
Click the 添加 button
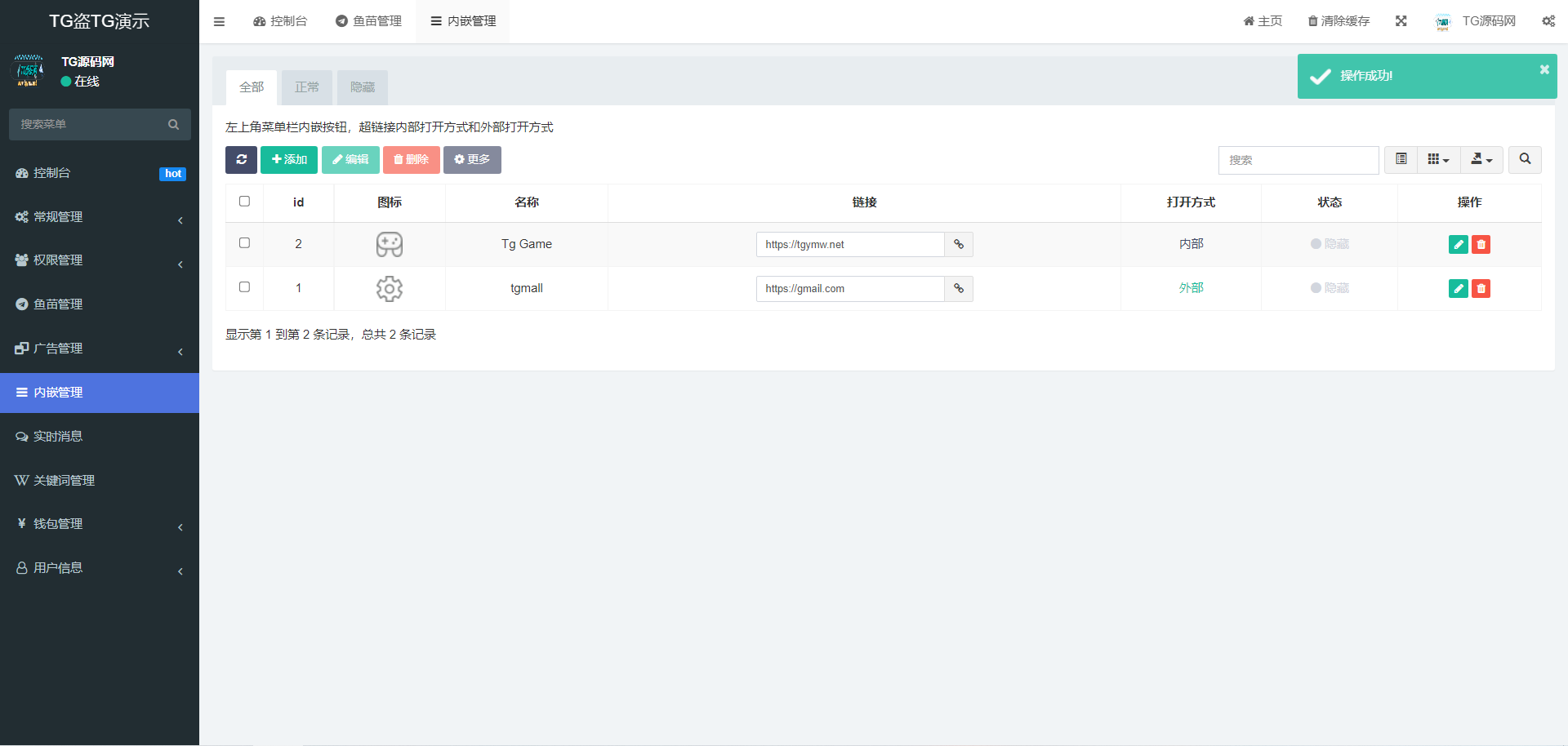(289, 160)
